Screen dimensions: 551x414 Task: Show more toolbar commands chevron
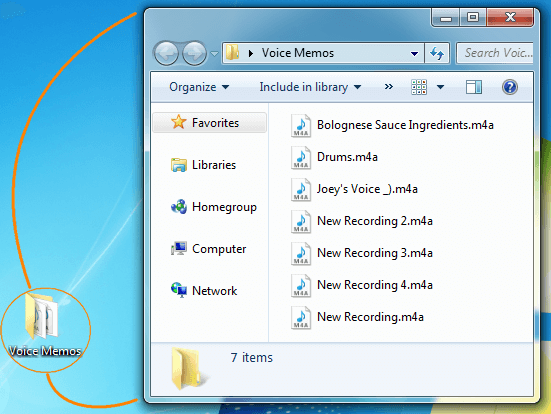click(x=388, y=86)
